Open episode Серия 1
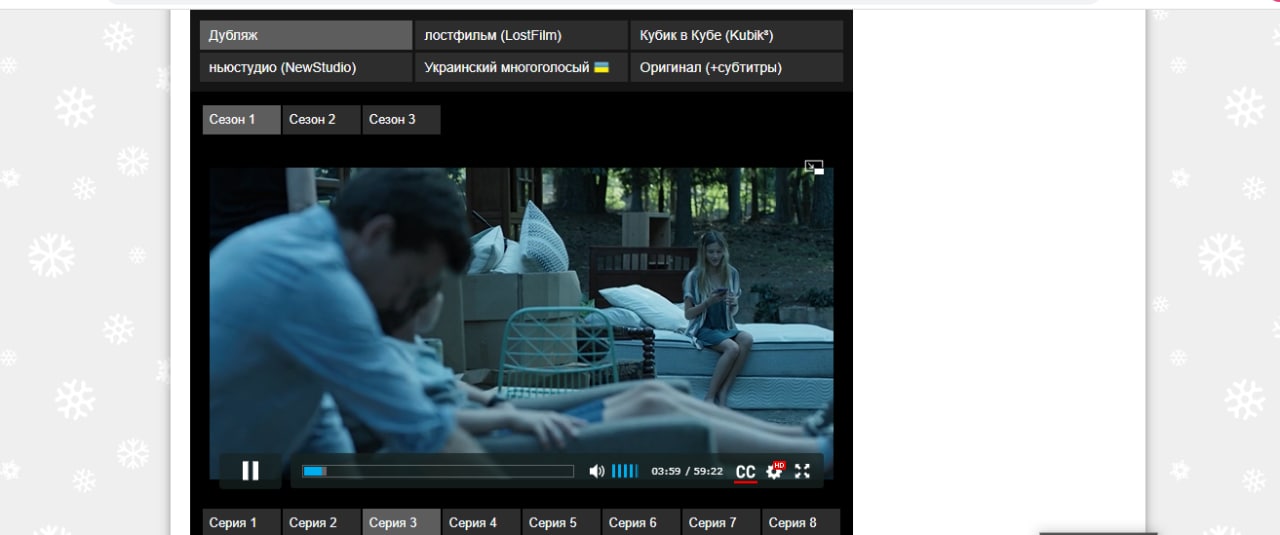This screenshot has height=535, width=1280. [241, 522]
